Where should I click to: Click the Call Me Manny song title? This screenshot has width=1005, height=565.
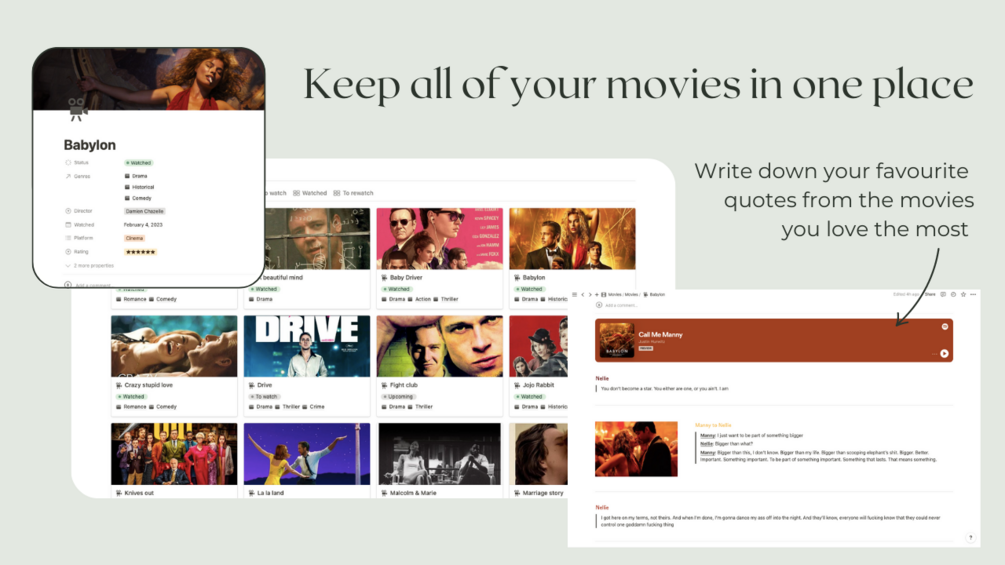coord(660,334)
